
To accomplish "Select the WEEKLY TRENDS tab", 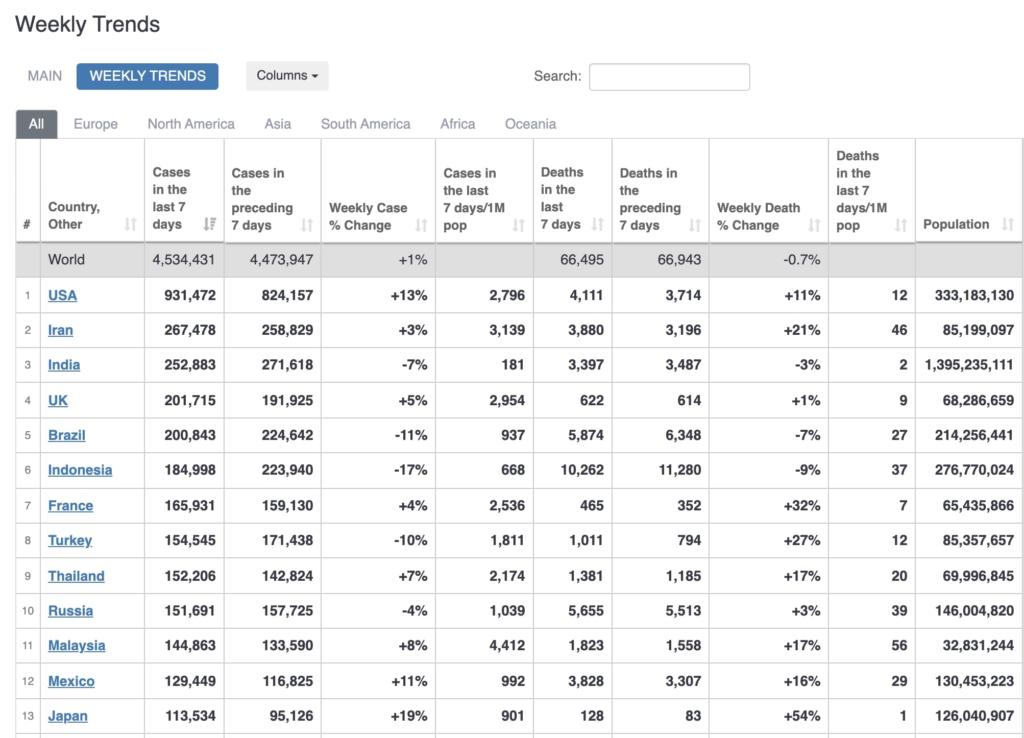I will (147, 76).
